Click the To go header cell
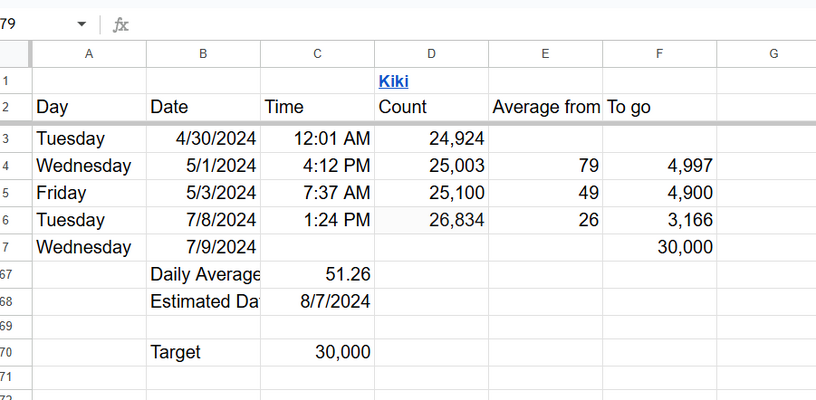The width and height of the screenshot is (816, 400). [x=659, y=107]
